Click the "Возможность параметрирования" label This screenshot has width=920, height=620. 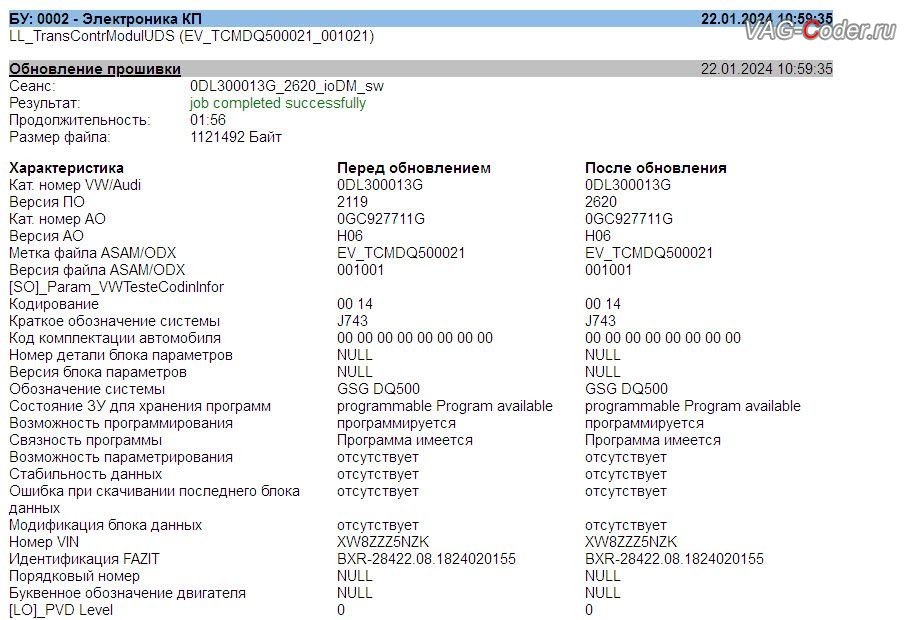coord(120,458)
